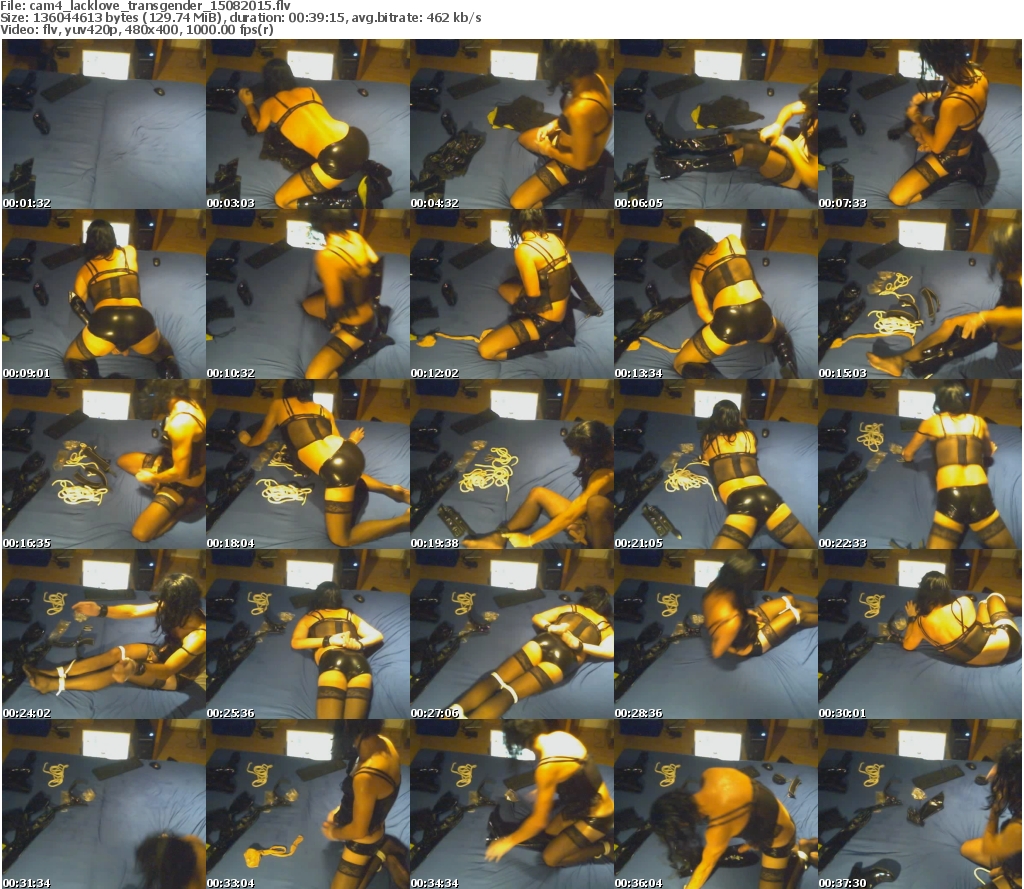Click the preview frame labeled 00:21:05
Screen dimensions: 1024x889
click(716, 464)
